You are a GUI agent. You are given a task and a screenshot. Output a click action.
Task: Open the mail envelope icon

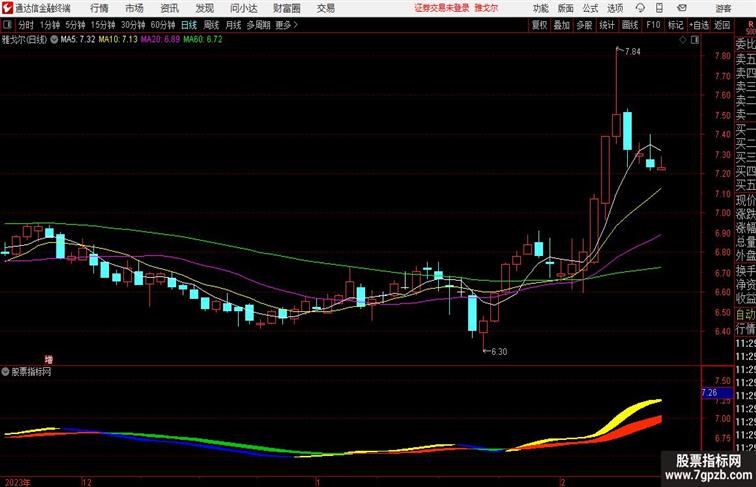(682, 8)
